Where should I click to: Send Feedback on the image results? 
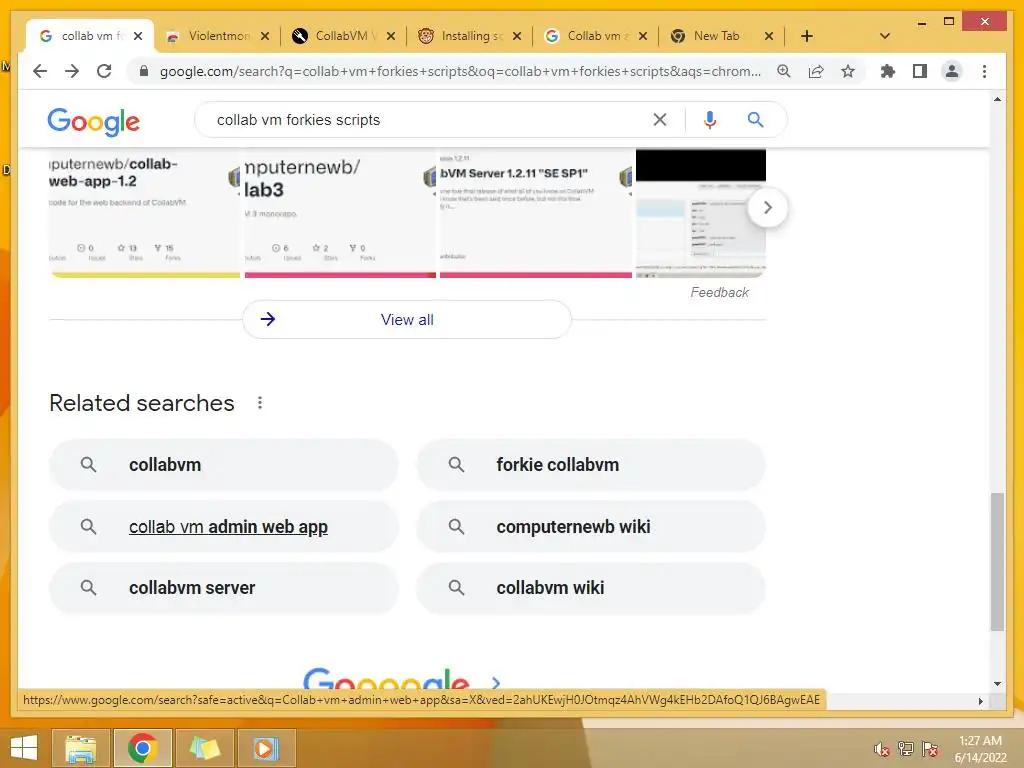pos(719,293)
